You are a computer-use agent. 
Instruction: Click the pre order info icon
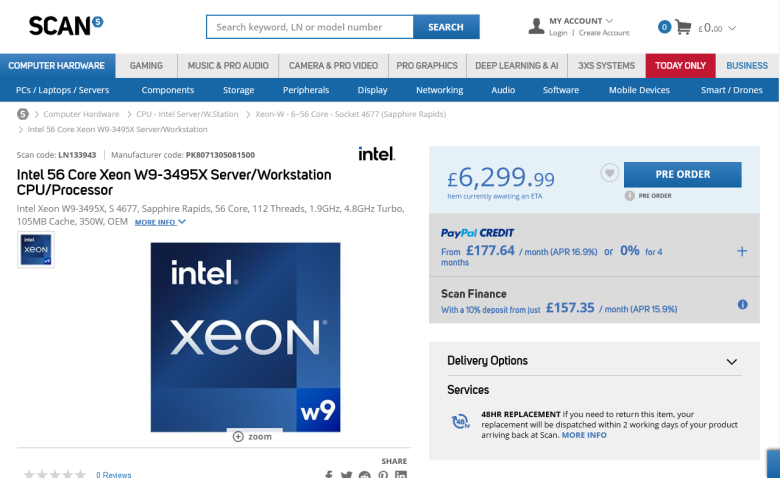tap(629, 195)
